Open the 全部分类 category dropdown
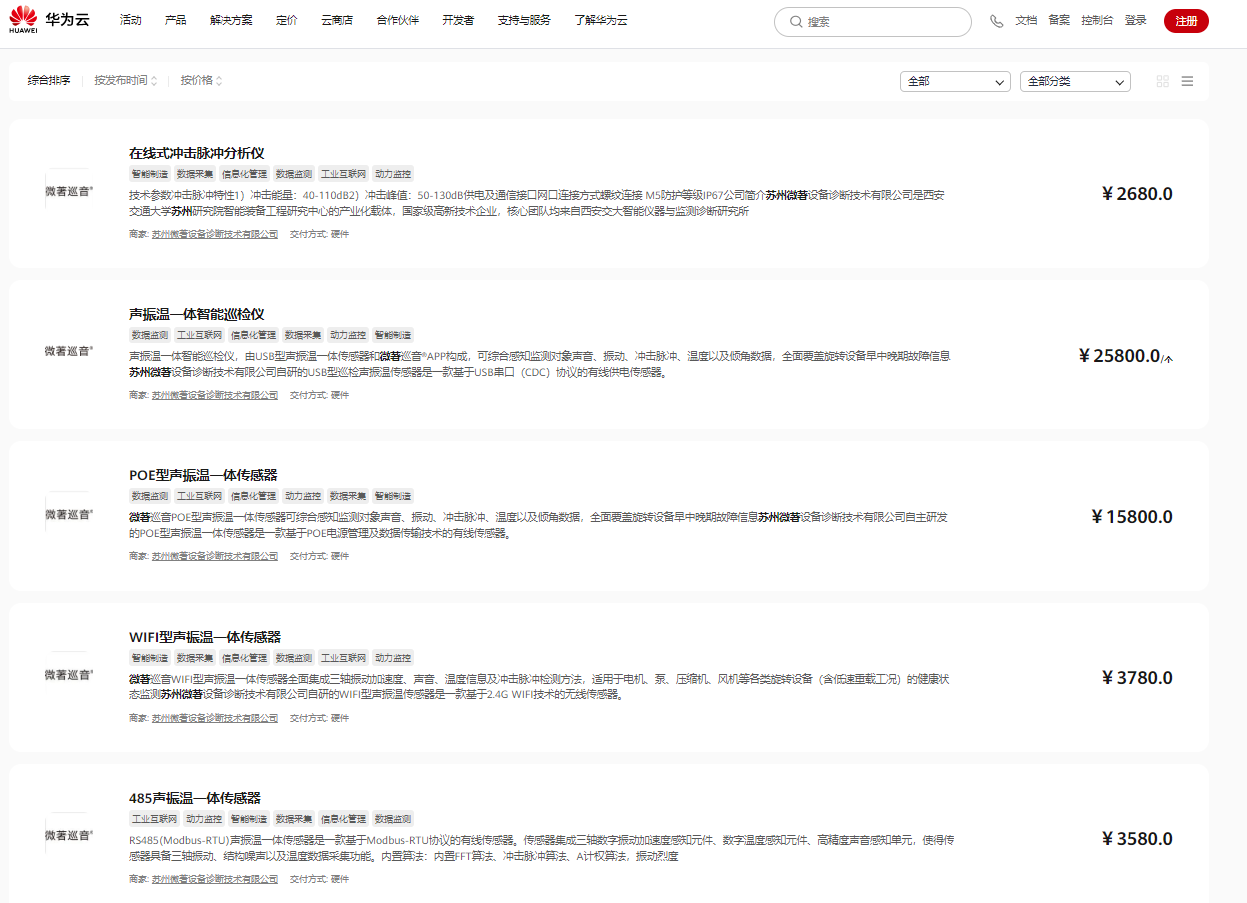1247x903 pixels. click(1075, 81)
